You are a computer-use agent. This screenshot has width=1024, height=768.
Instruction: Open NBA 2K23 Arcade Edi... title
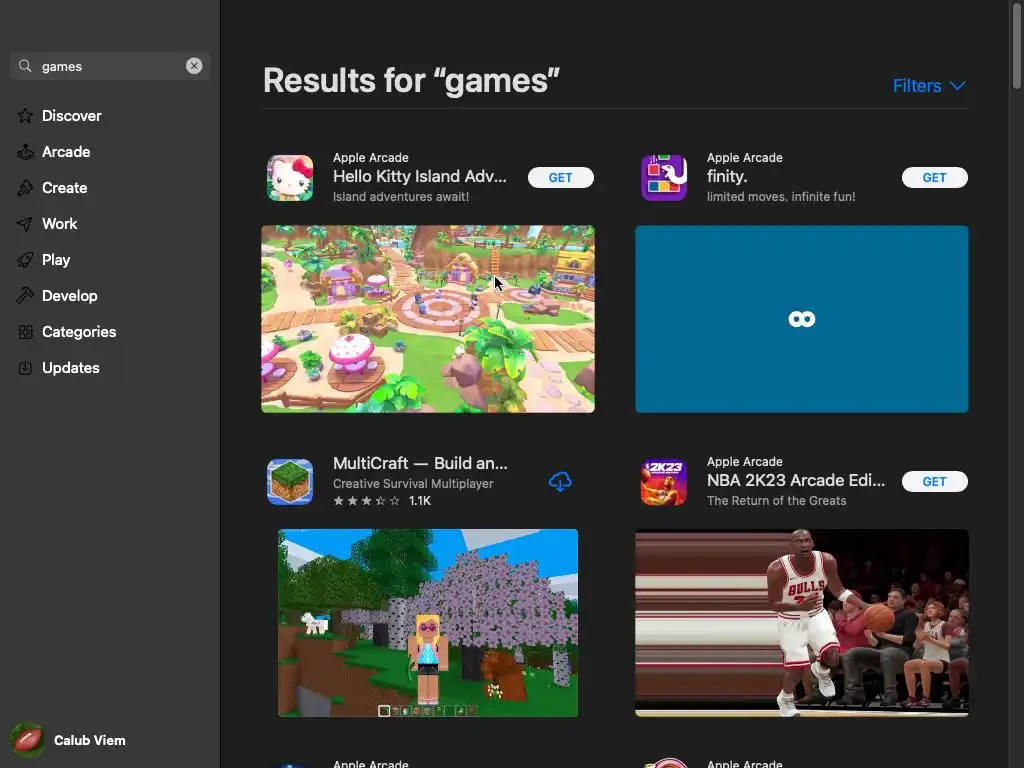[795, 480]
